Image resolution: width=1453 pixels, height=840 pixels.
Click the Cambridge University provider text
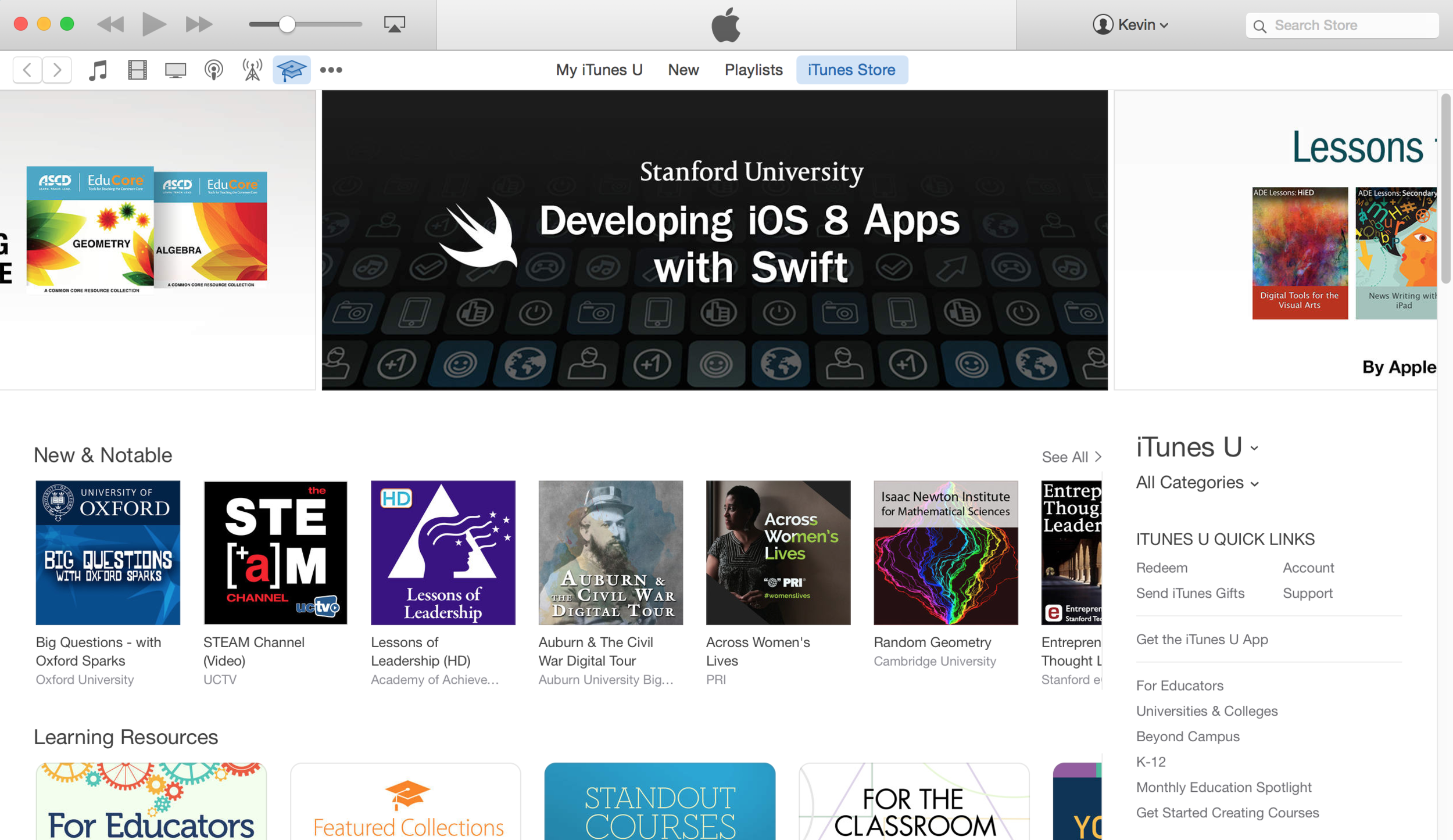[935, 660]
